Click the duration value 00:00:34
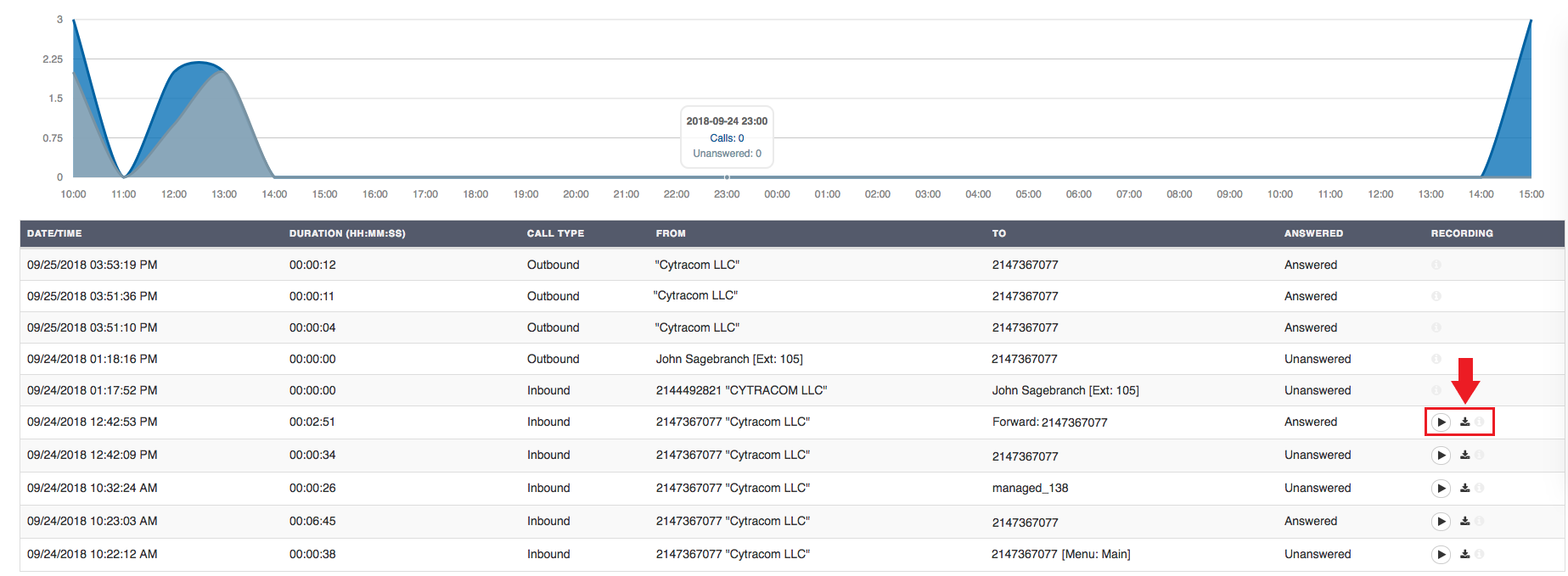 tap(312, 455)
